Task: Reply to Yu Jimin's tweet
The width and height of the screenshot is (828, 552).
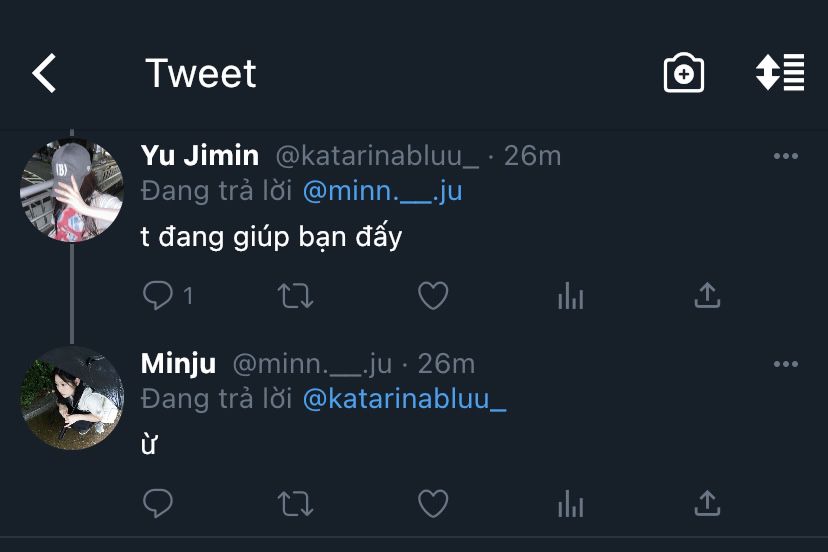Action: tap(159, 295)
